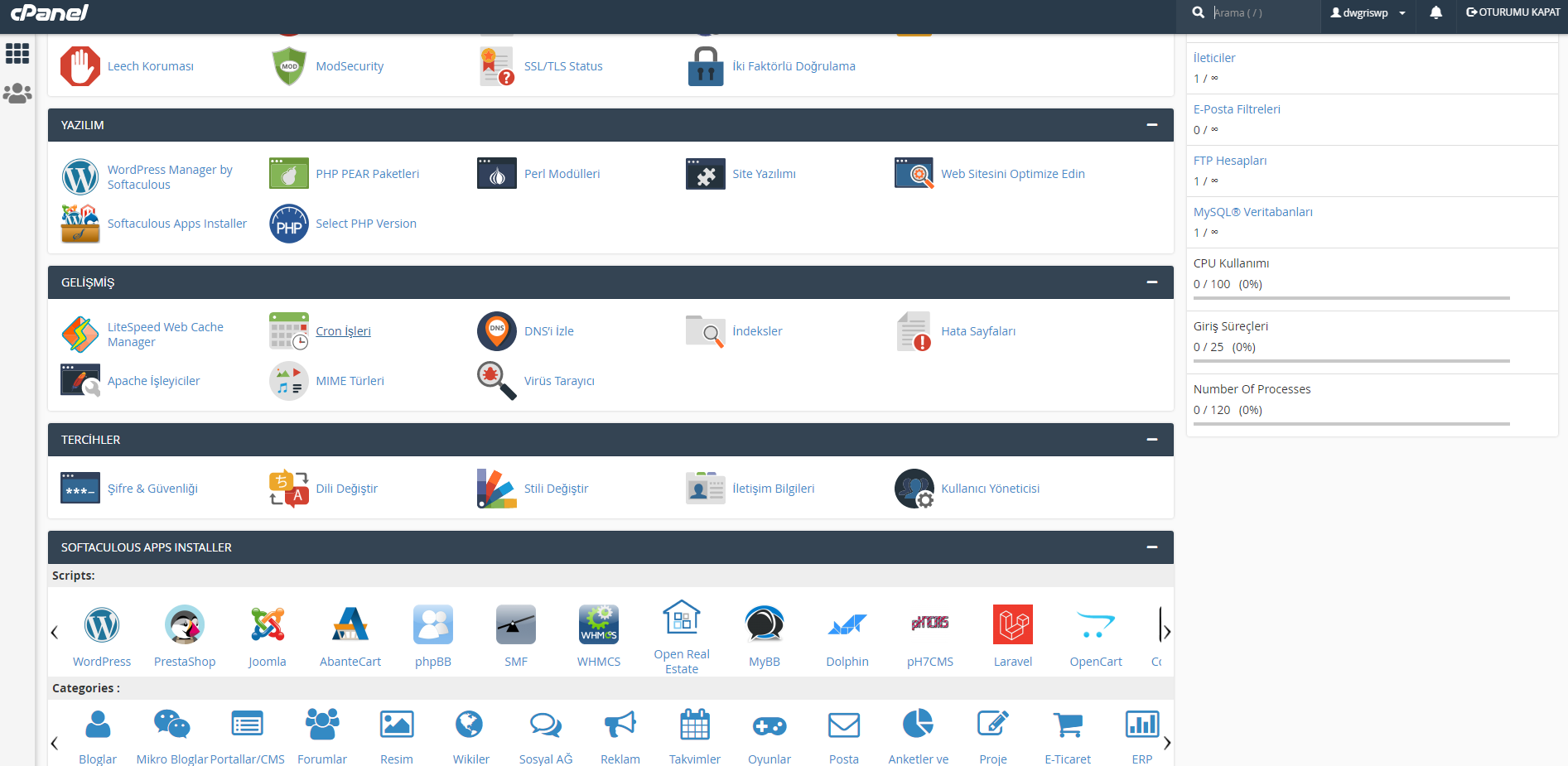Screen dimensions: 1568x766
Task: Show previous scripts with left arrow
Action: pos(55,633)
